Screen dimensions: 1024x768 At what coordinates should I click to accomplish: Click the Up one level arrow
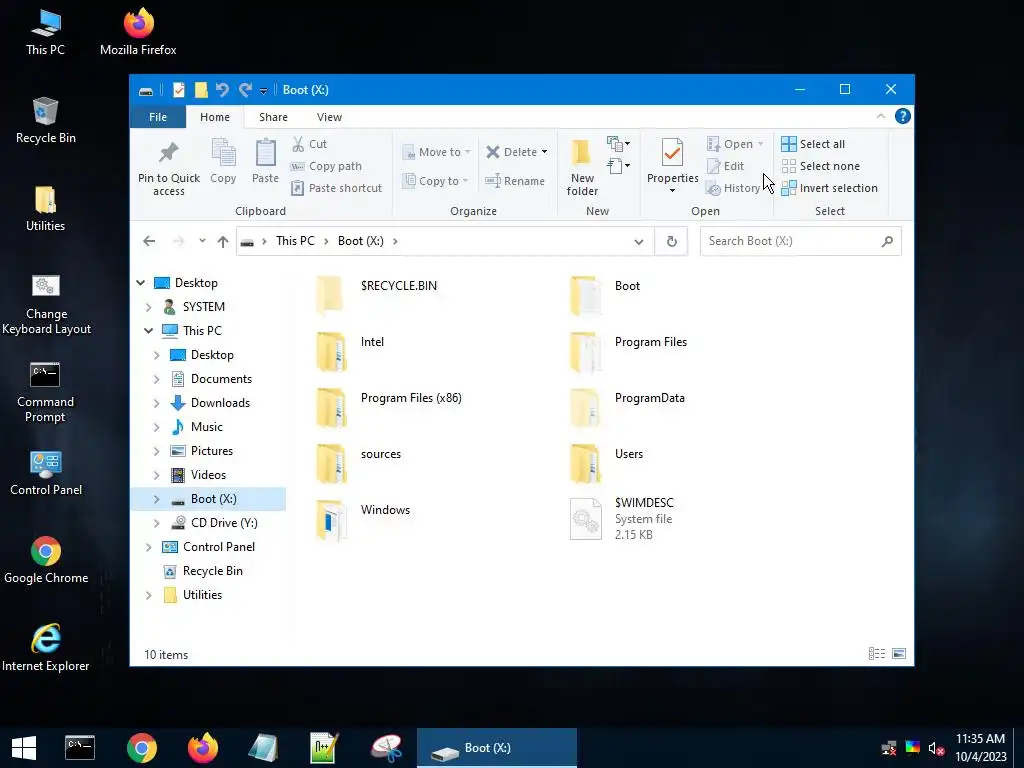[223, 242]
